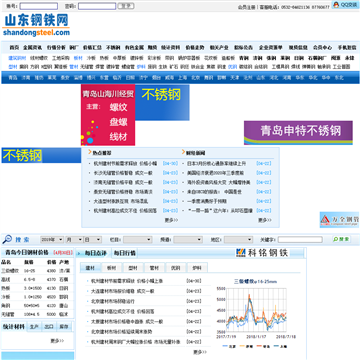
Task: Expand the 频道 channel dropdown
Action: pos(188,240)
